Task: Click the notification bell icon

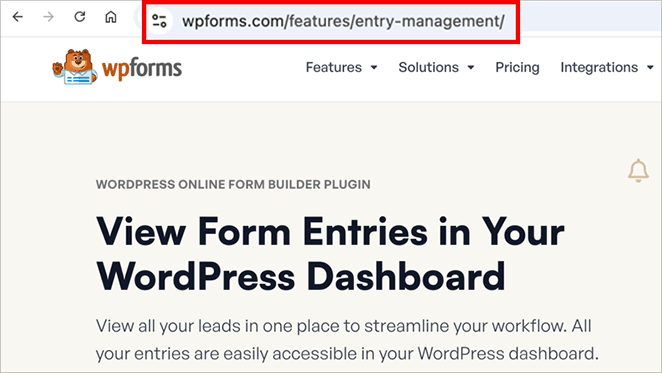Action: [x=638, y=171]
